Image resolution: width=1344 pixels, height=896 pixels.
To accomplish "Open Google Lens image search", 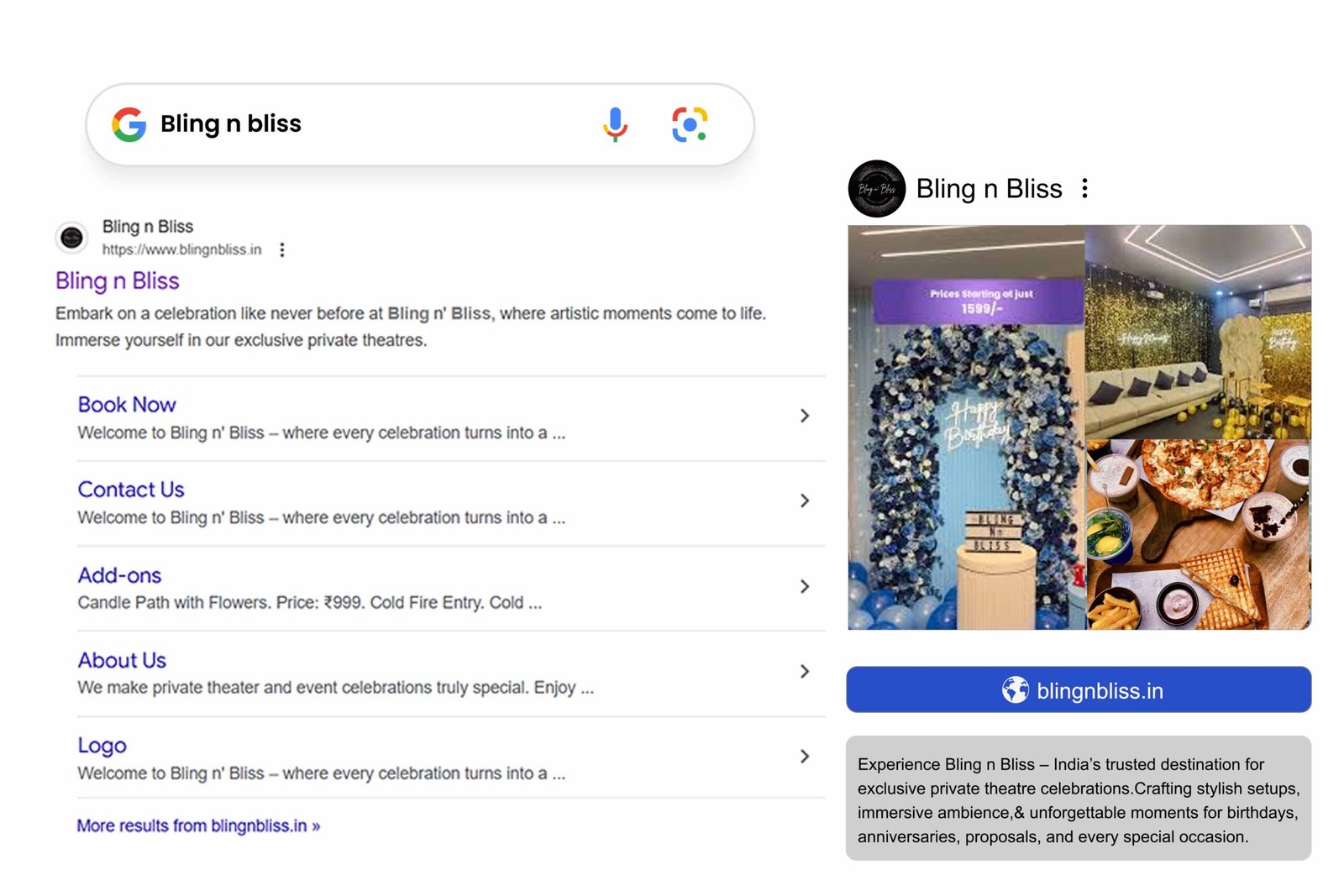I will point(690,124).
